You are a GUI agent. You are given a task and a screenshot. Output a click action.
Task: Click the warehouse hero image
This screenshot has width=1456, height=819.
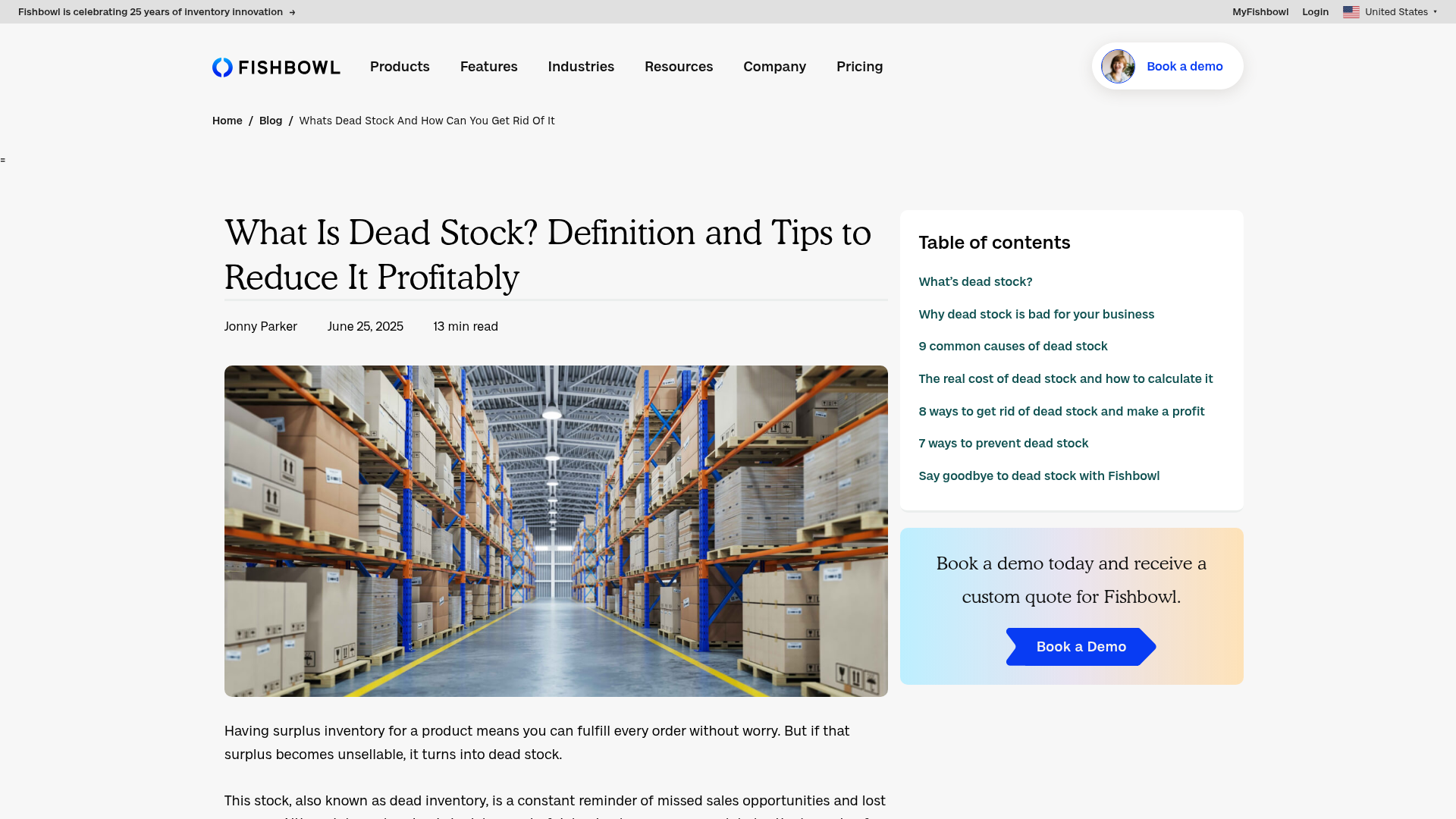pos(556,531)
